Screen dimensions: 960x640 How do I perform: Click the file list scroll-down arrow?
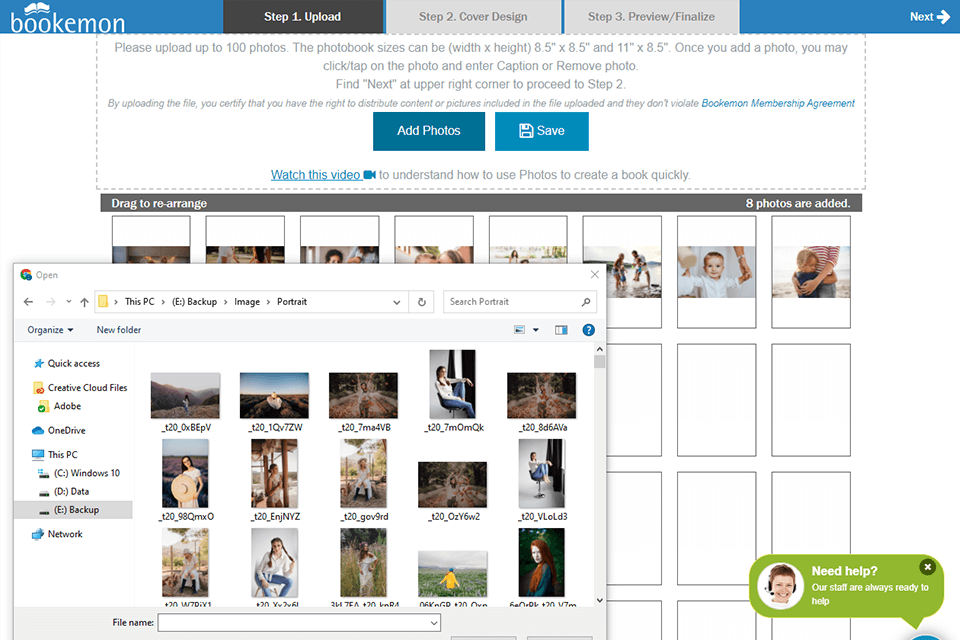599,600
